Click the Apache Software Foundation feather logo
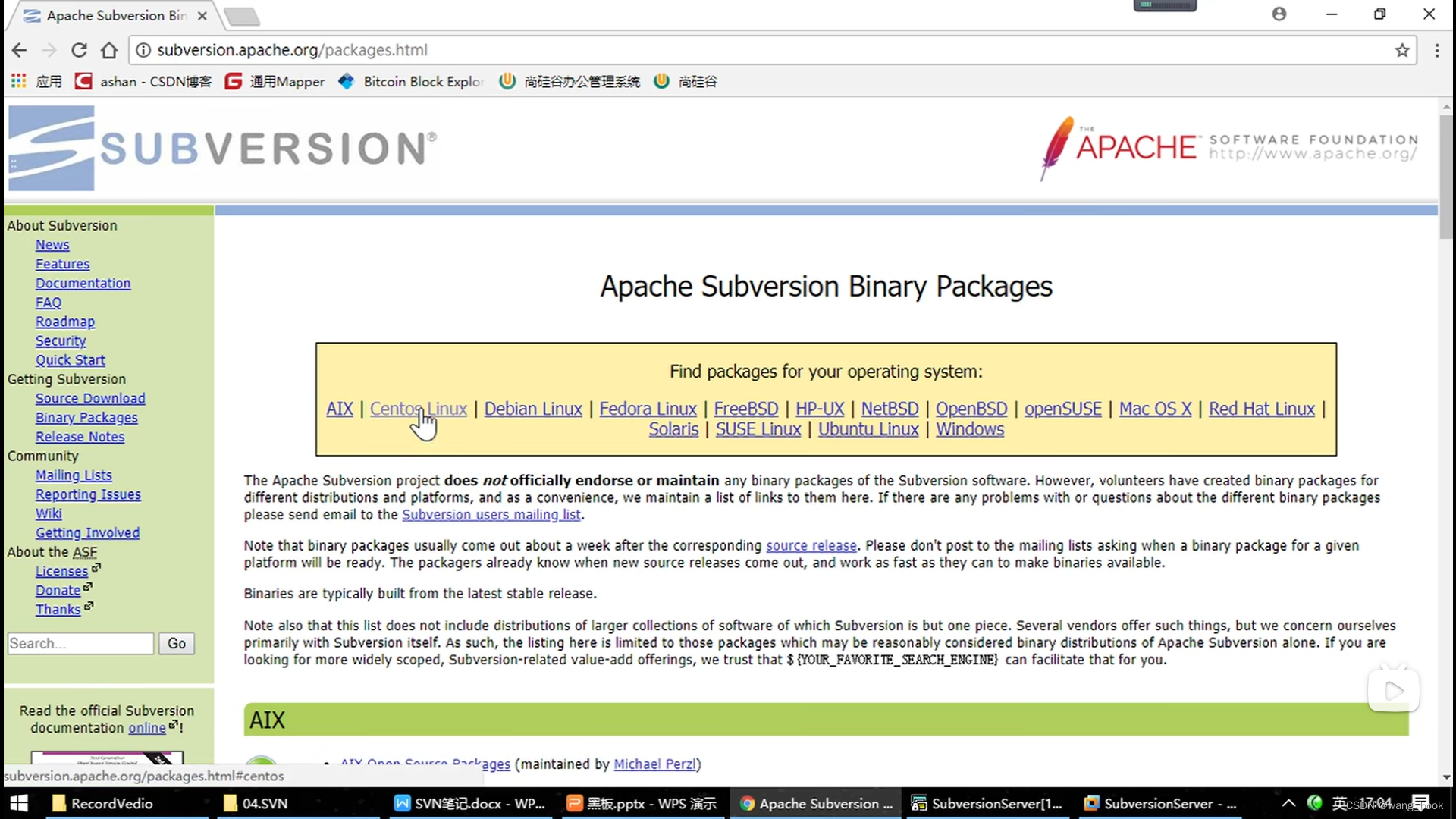Image resolution: width=1456 pixels, height=819 pixels. (x=1057, y=148)
